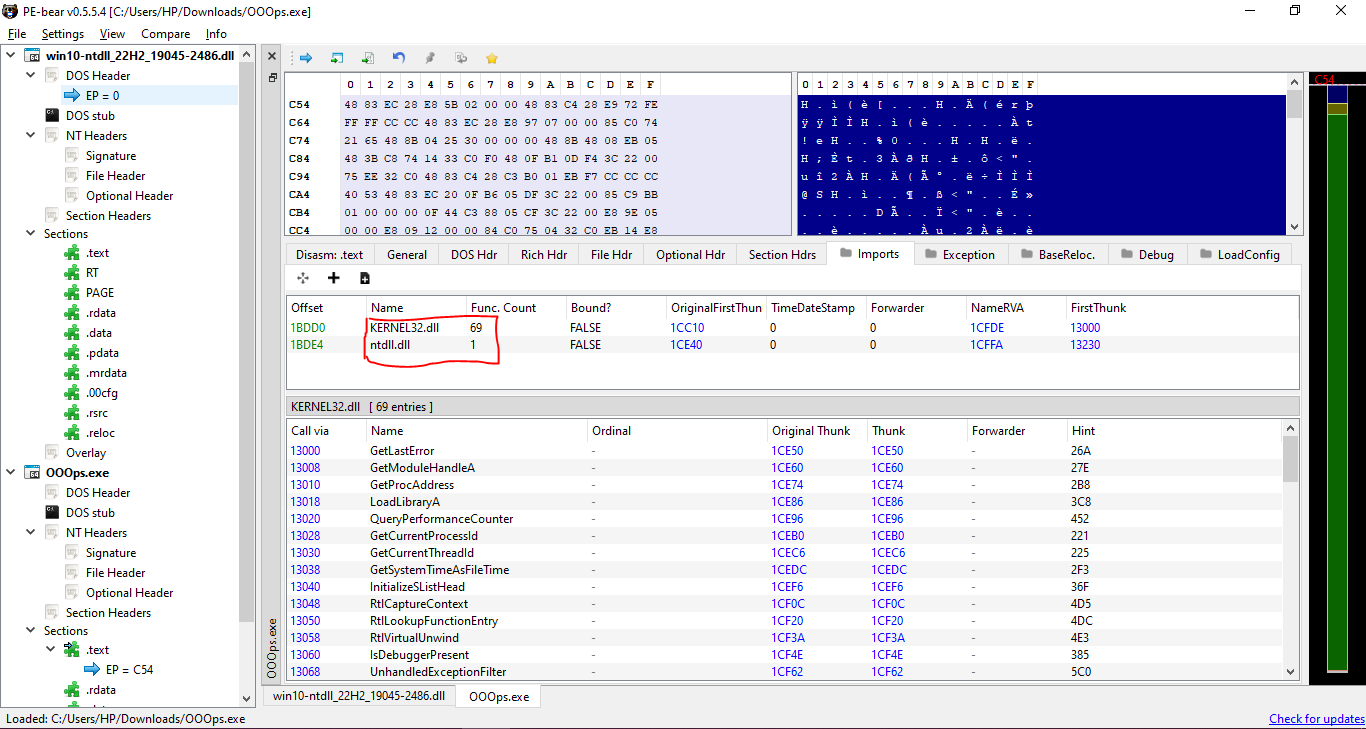Click the blue-window arrow icon, second in the main toolbar

[337, 58]
